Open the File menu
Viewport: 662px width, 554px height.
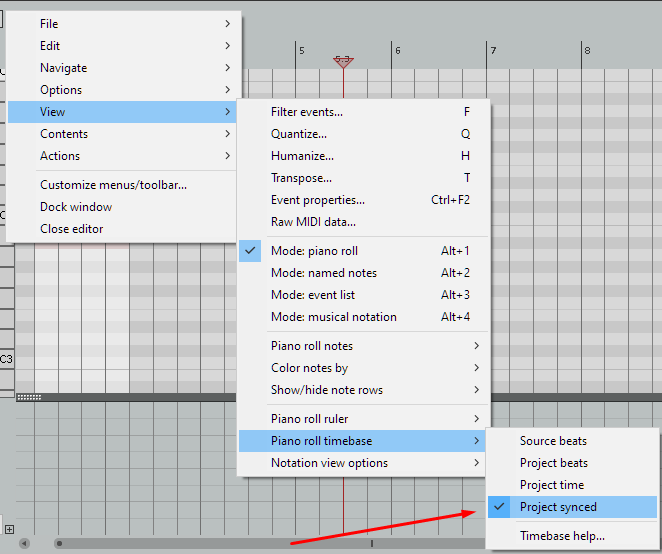(49, 24)
